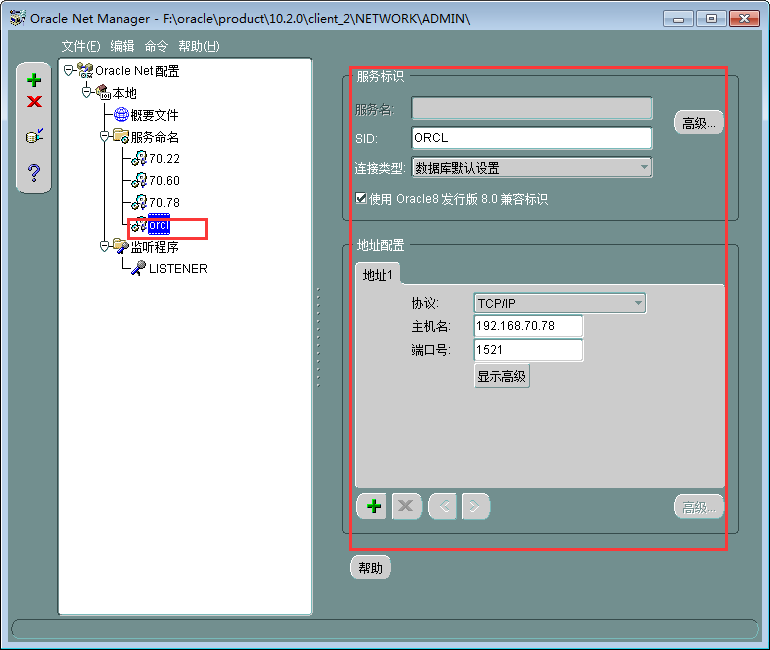Screen dimensions: 770x650
Task: Click the 监听程序 folder icon
Action: (x=121, y=246)
